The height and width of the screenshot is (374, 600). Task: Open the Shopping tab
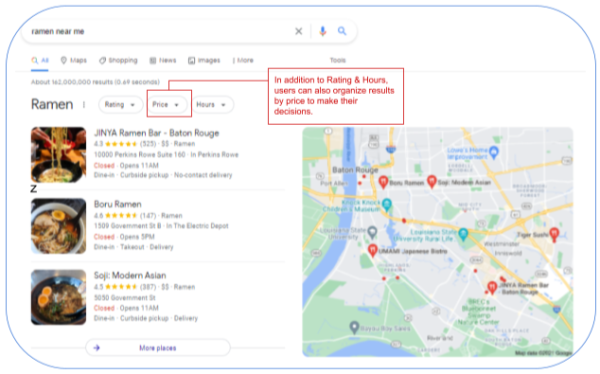click(x=118, y=60)
